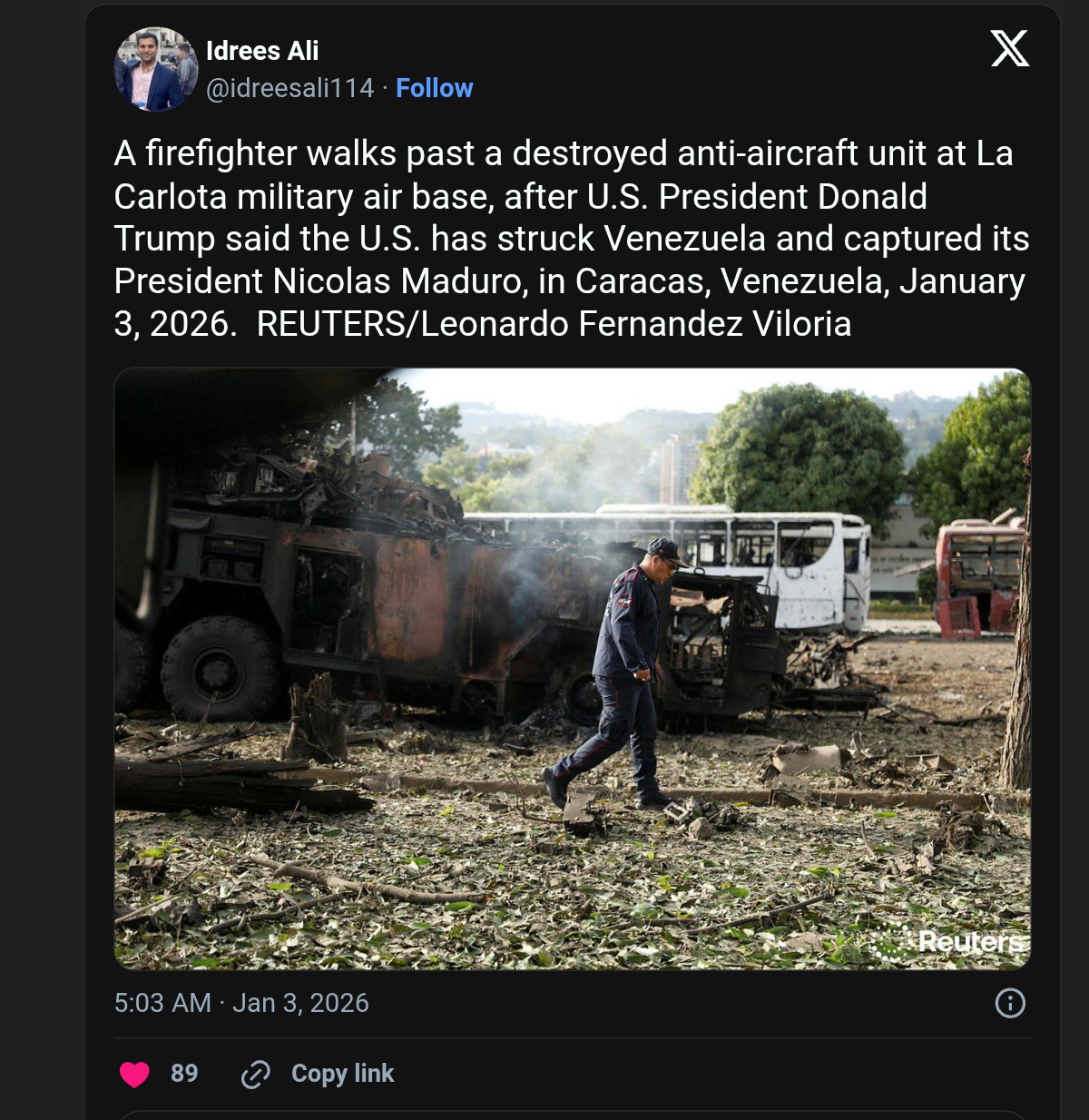Click the tweet caption text about La Carlota
1089x1120 pixels.
572,239
